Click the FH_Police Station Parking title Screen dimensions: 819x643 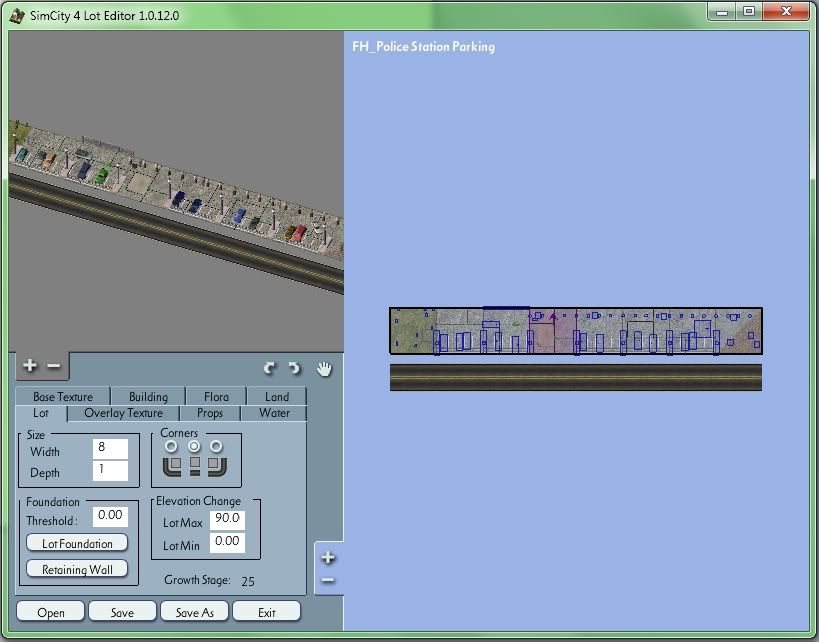(424, 46)
